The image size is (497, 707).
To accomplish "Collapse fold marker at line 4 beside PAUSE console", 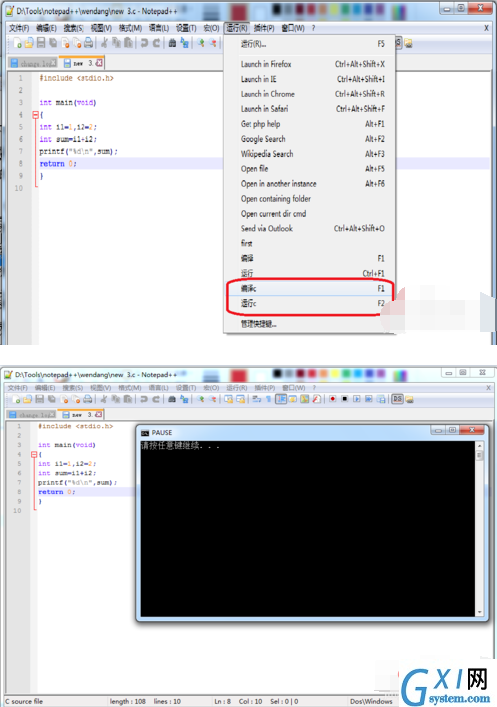I will tap(34, 454).
